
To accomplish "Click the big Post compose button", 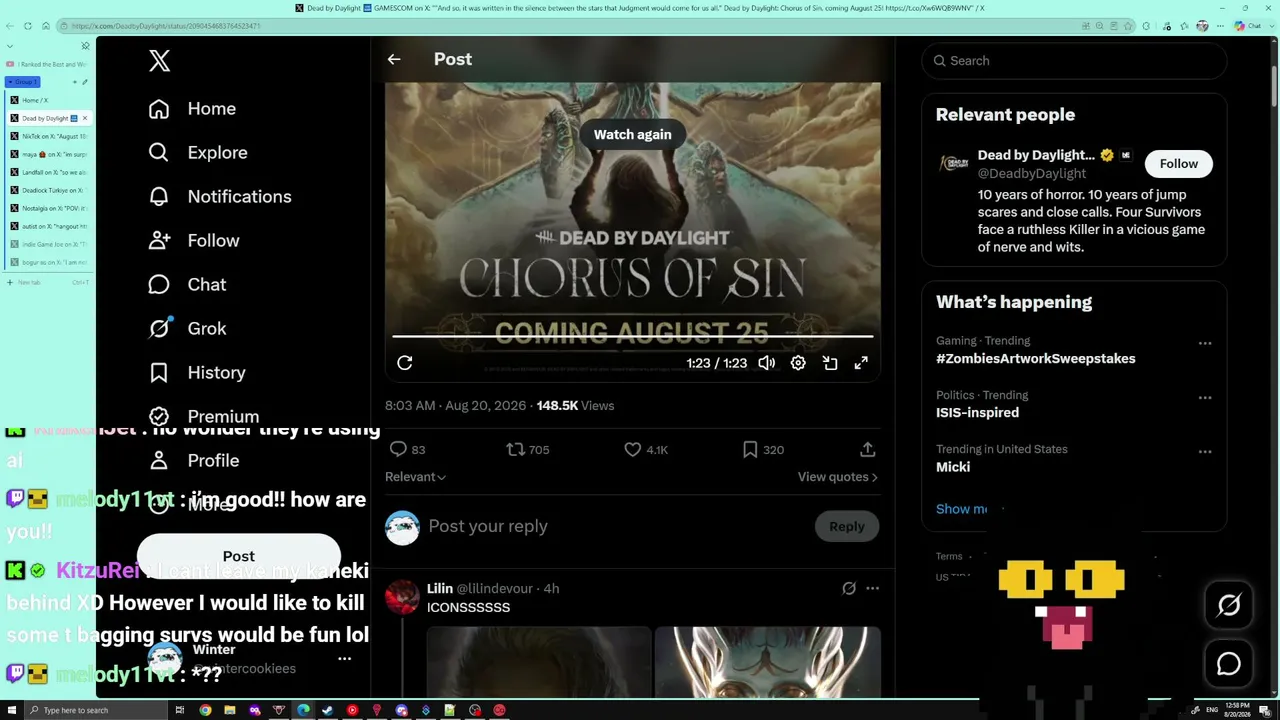I will pos(238,556).
